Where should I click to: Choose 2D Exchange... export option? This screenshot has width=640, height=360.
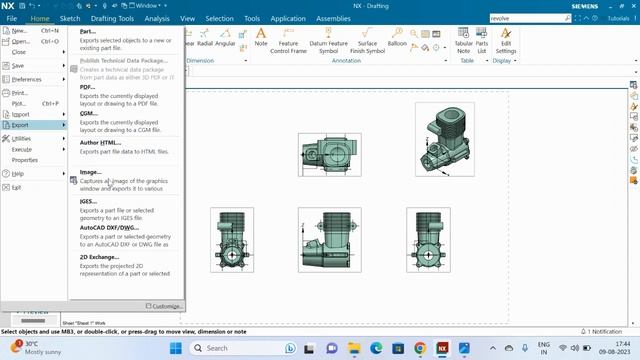click(x=125, y=265)
